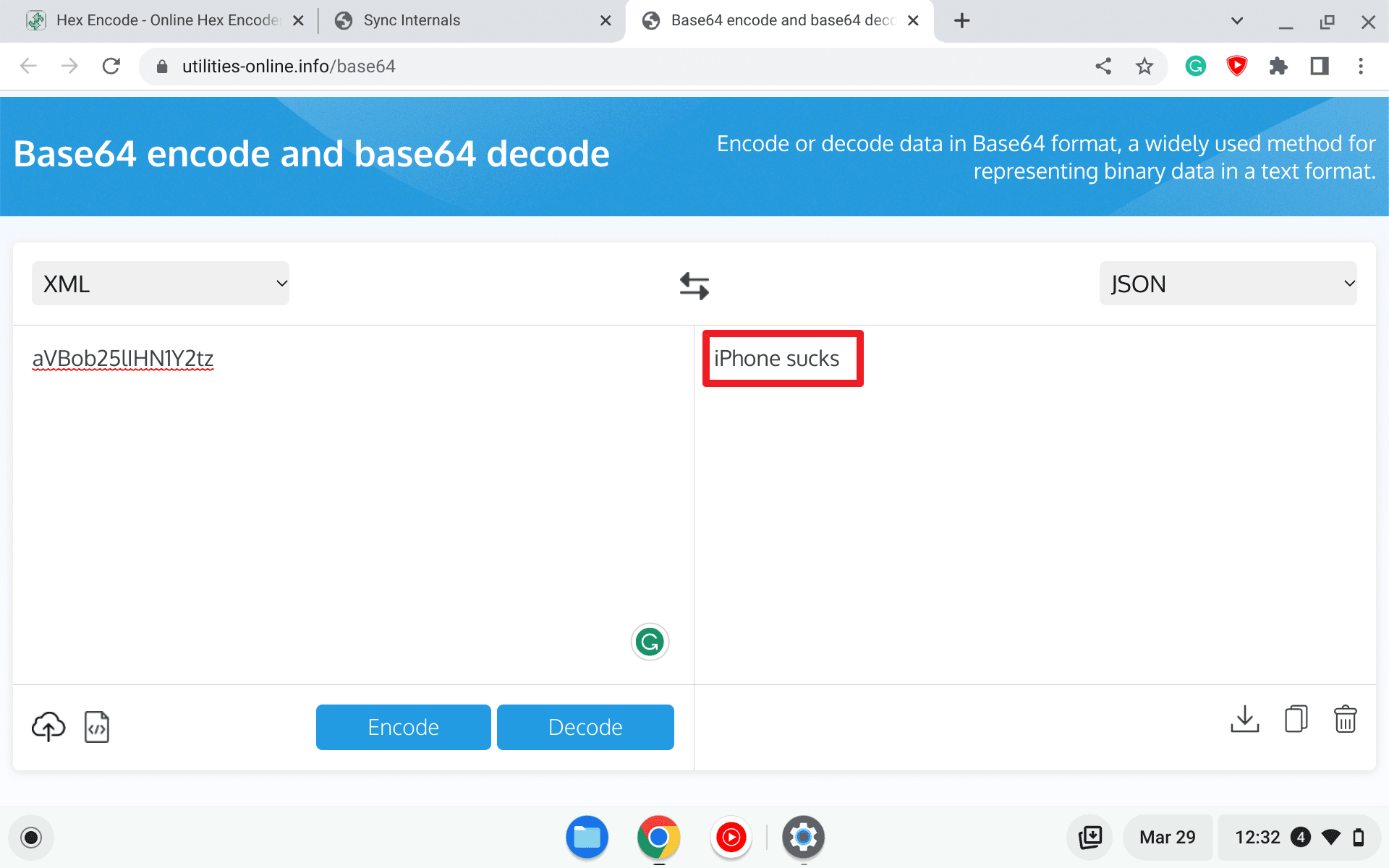This screenshot has height=868, width=1389.
Task: Expand the JSON format dropdown
Action: pyautogui.click(x=1230, y=285)
